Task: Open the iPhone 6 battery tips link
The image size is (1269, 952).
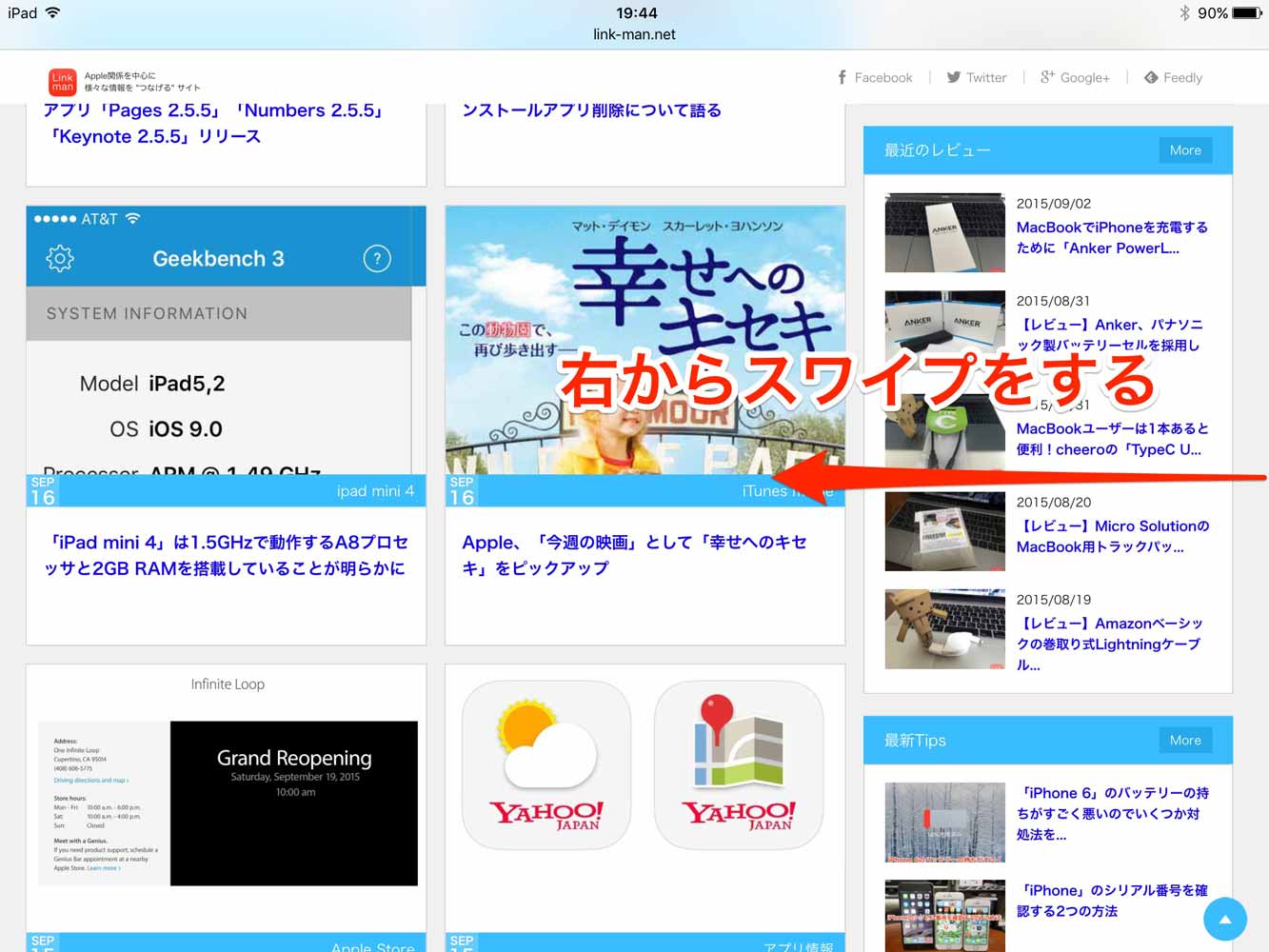Action: pos(1112,813)
